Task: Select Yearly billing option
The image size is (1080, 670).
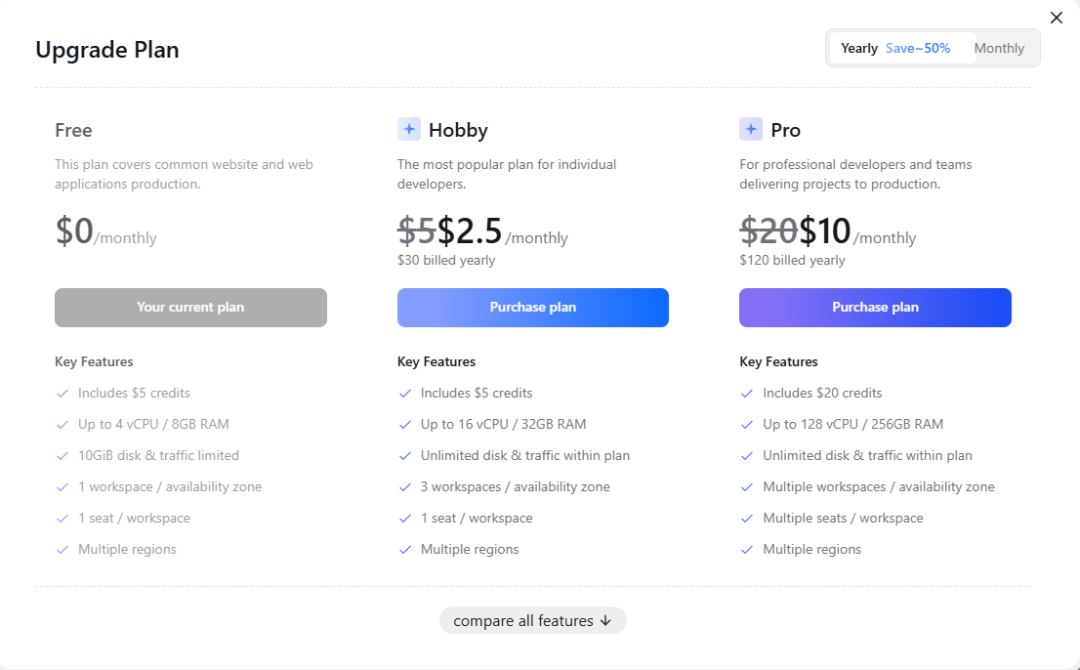Action: point(859,48)
